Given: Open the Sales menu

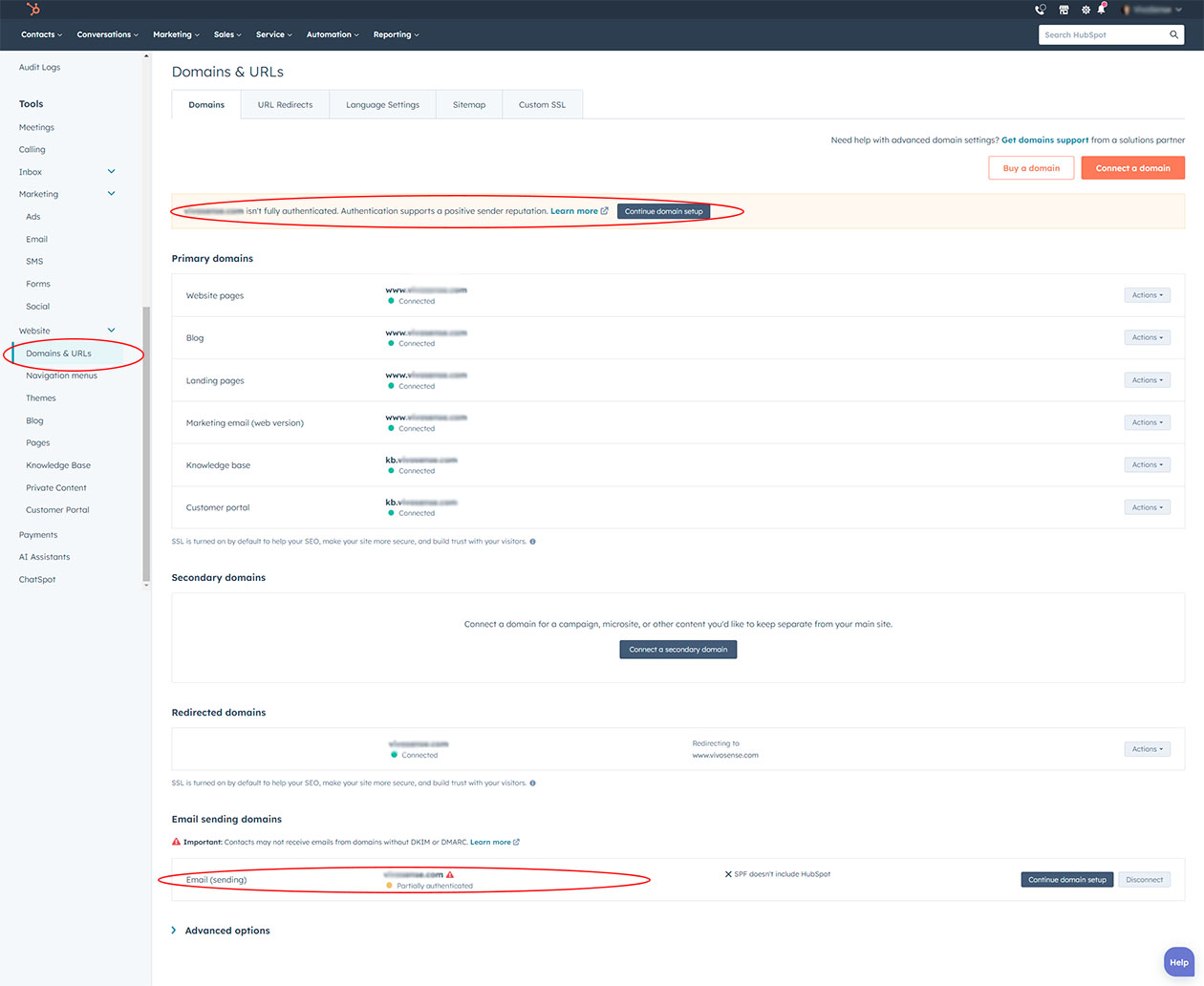Looking at the screenshot, I should pyautogui.click(x=227, y=34).
